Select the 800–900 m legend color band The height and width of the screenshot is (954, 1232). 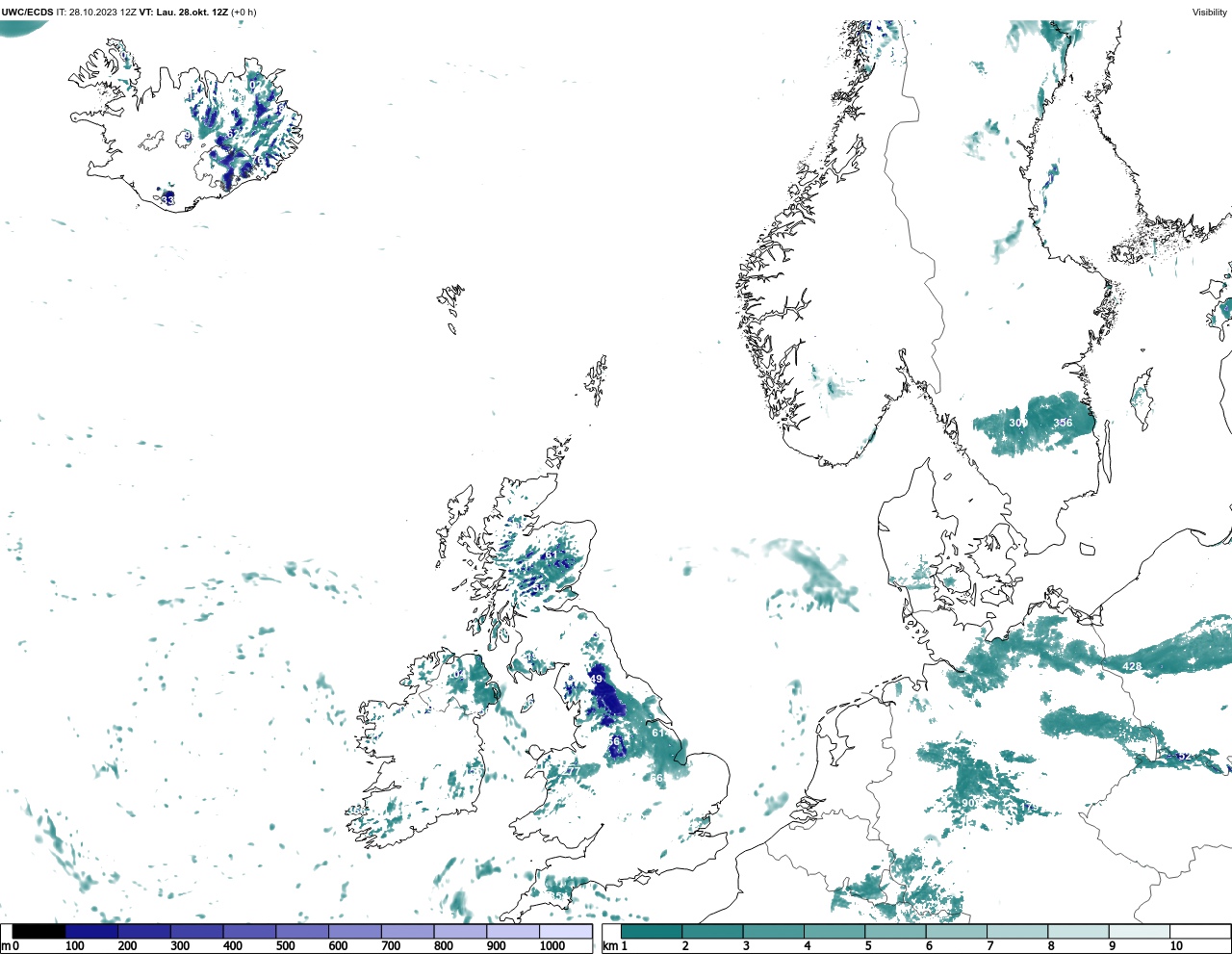point(460,932)
